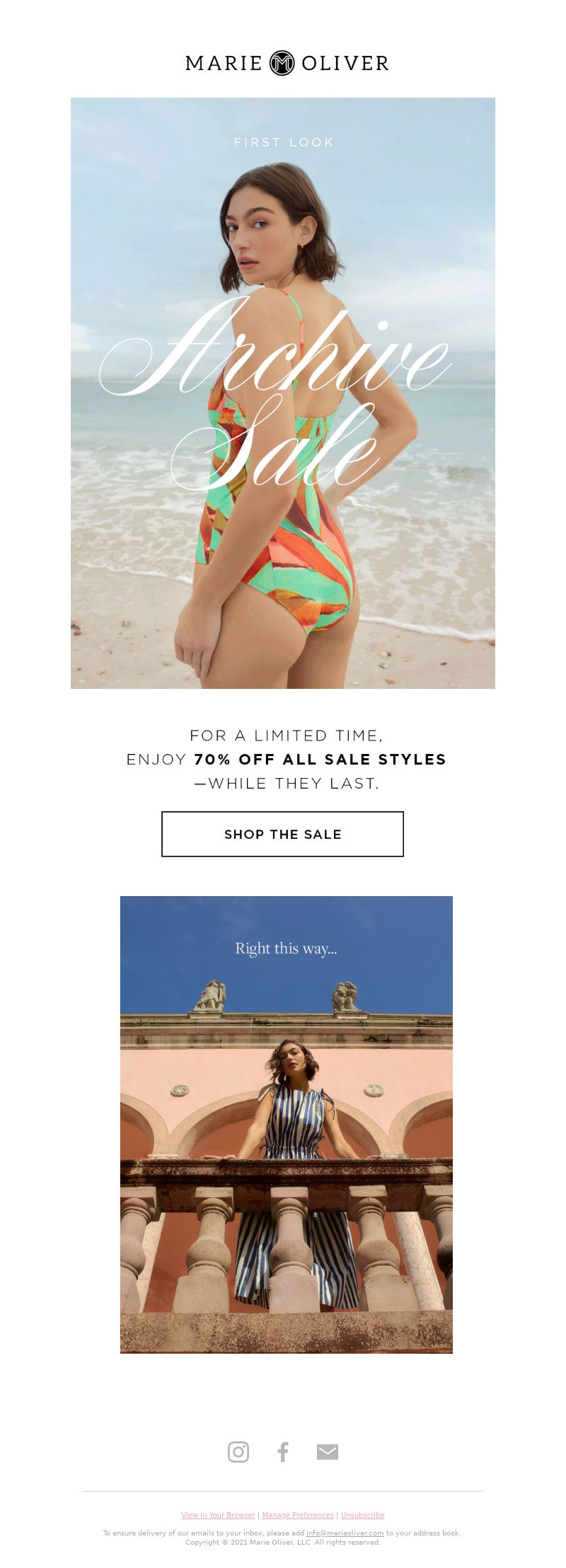This screenshot has height=1568, width=566.
Task: Click the info@marieoliver.com email address
Action: click(x=345, y=1533)
